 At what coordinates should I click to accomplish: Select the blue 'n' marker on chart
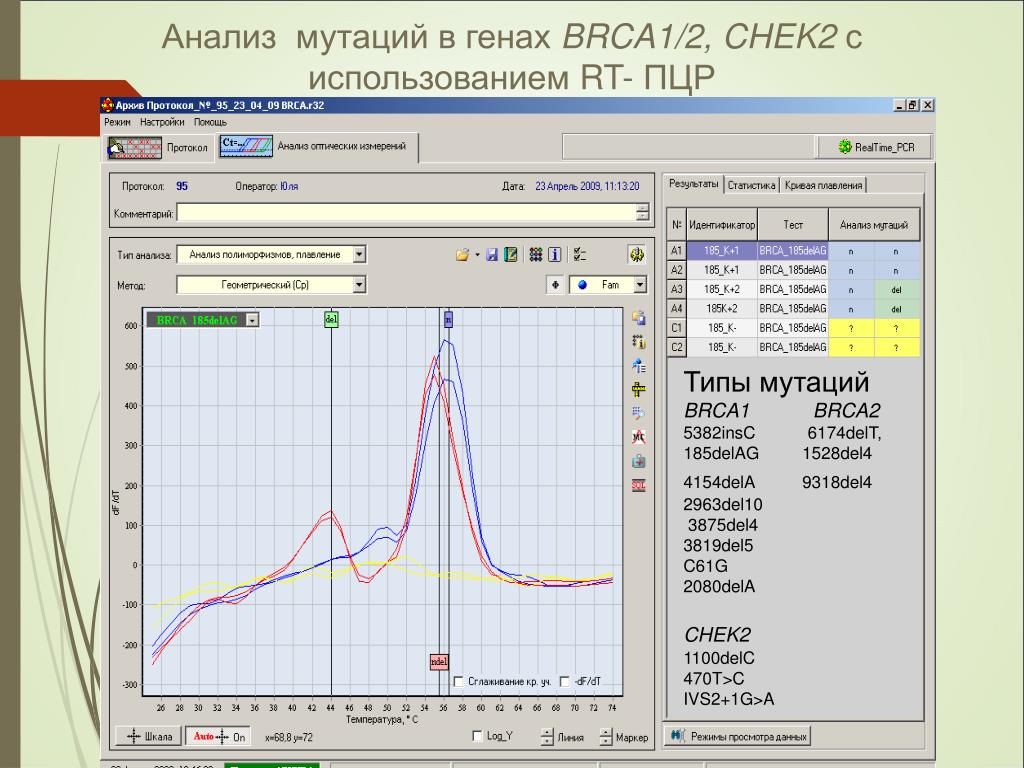(x=448, y=319)
